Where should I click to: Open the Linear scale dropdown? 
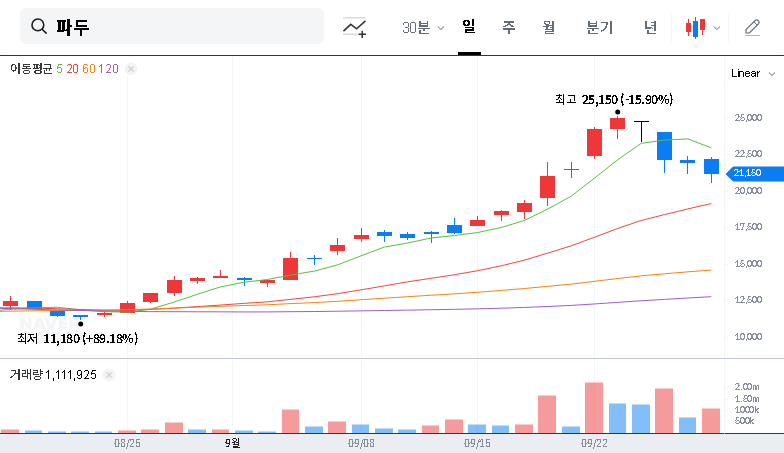tap(753, 74)
